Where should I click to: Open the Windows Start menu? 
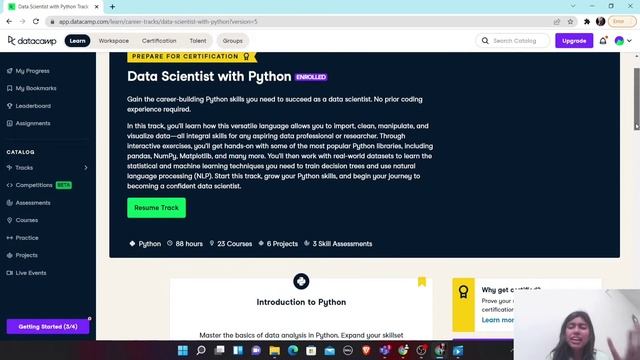[183, 351]
